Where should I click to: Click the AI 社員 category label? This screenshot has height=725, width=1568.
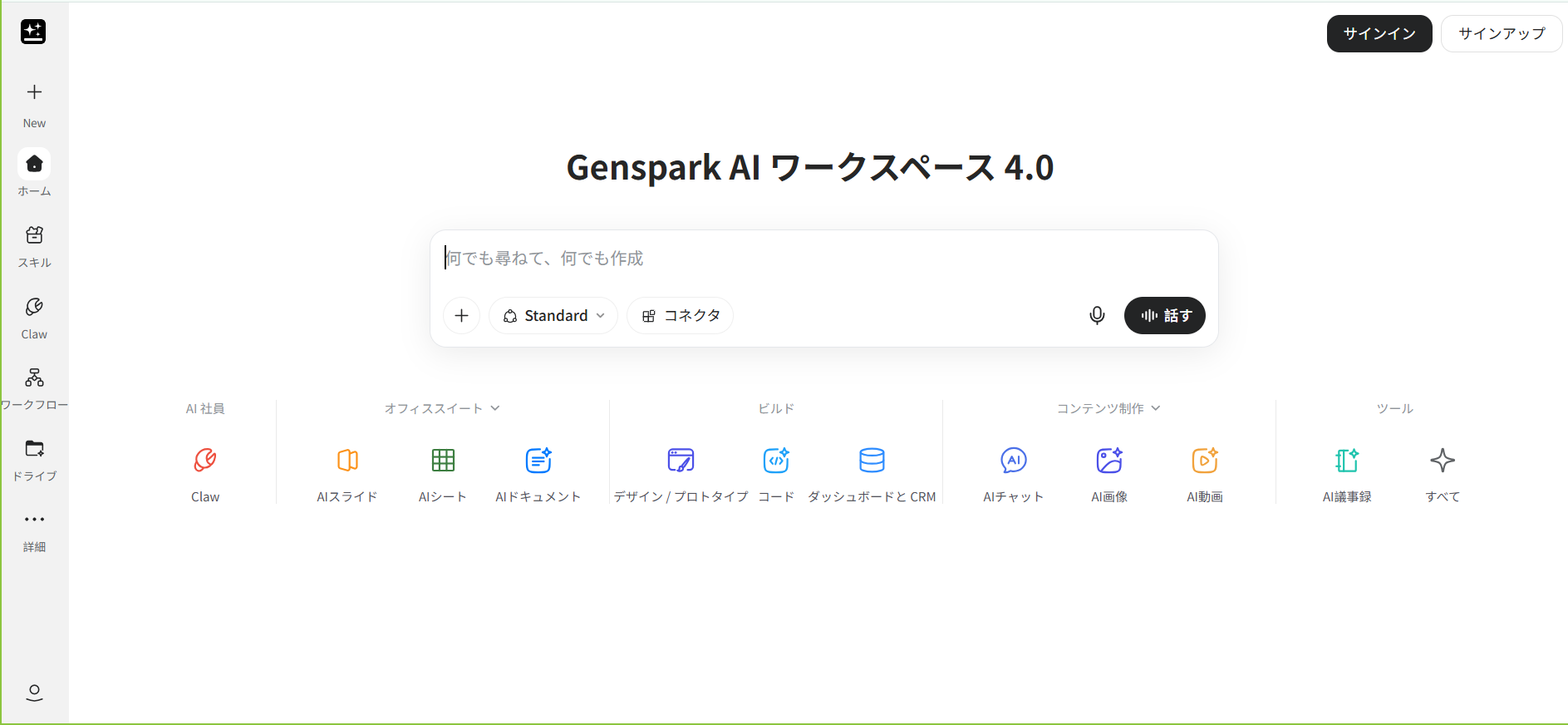click(x=205, y=408)
